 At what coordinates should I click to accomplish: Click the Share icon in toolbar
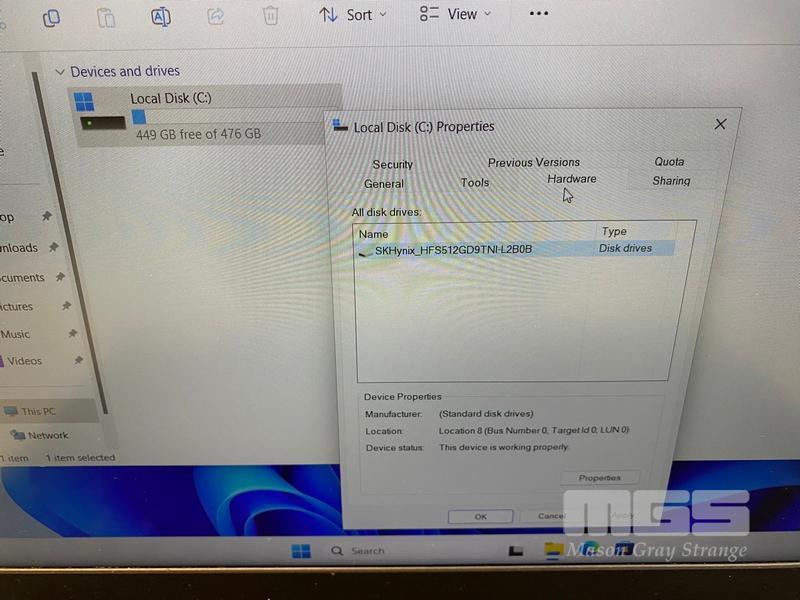click(215, 16)
